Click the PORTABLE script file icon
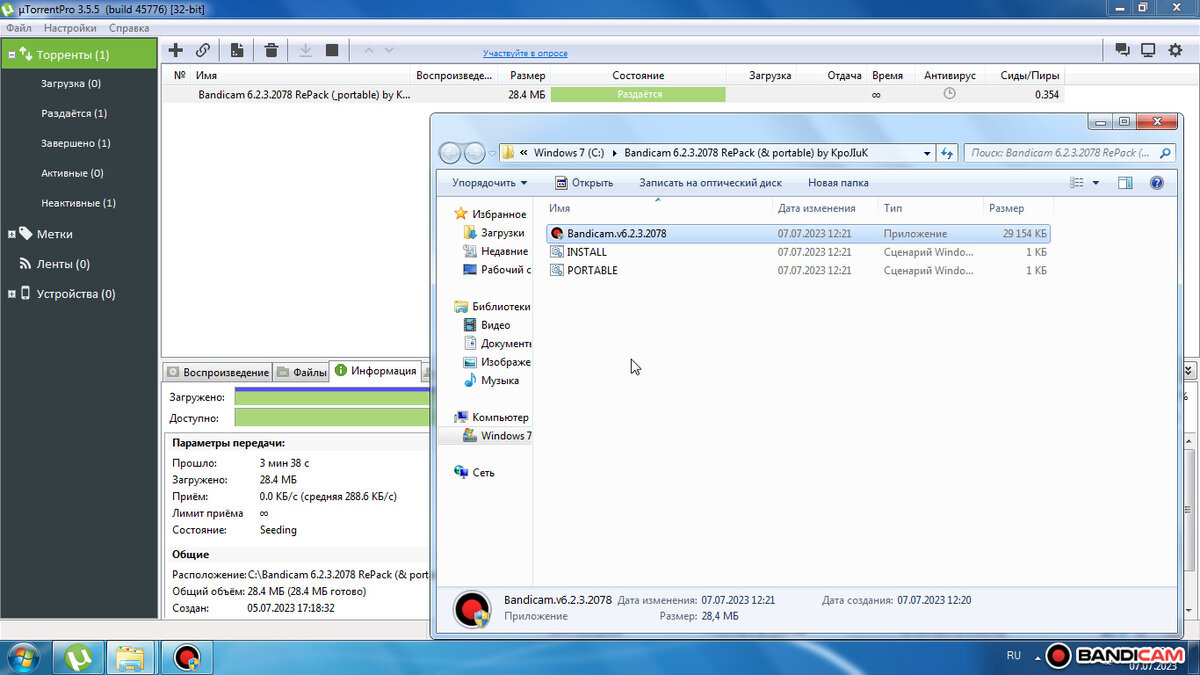 (x=557, y=270)
